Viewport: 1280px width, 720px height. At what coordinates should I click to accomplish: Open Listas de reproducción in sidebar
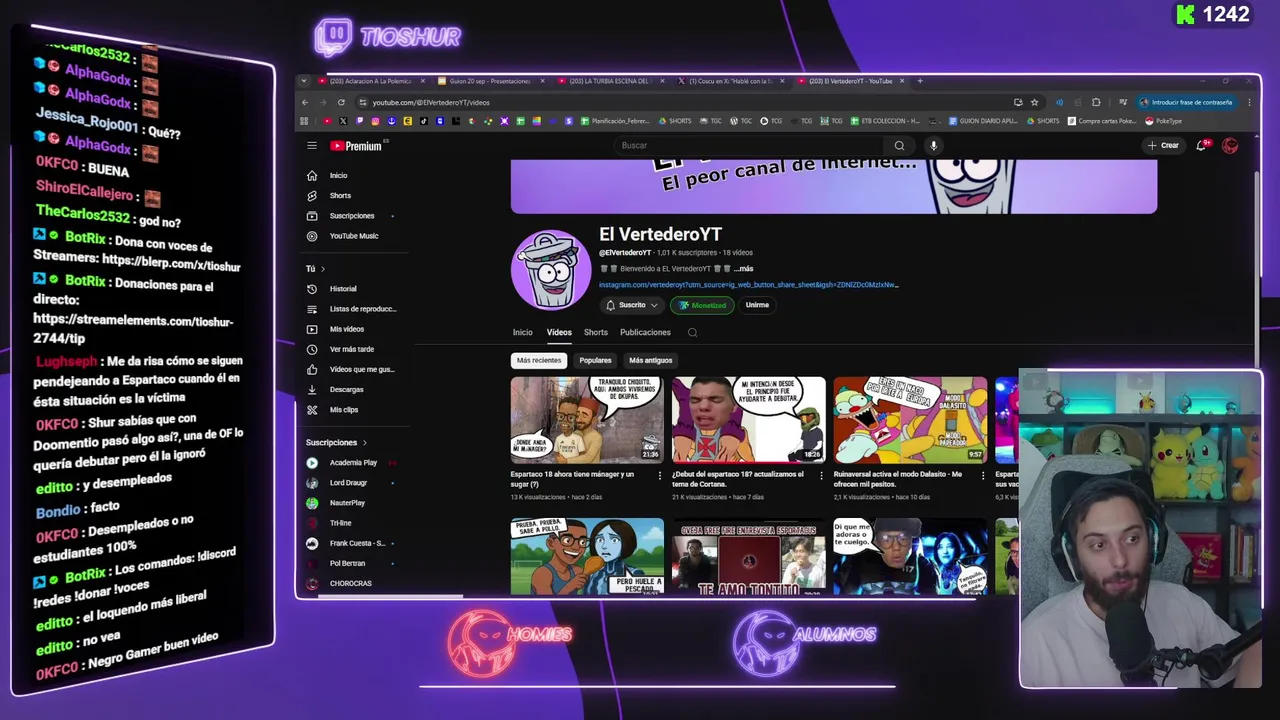(x=362, y=309)
